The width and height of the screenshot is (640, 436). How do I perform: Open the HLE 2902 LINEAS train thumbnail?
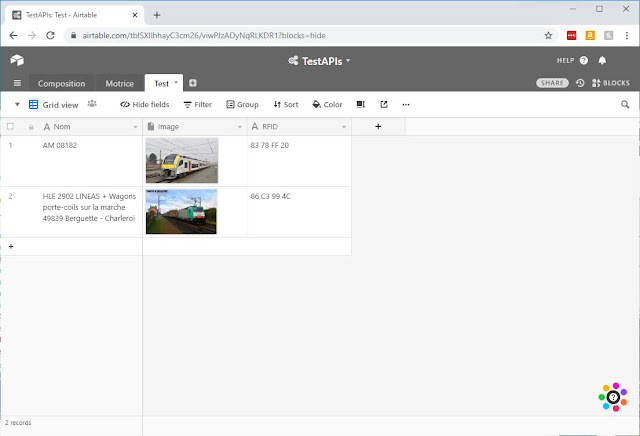coord(181,211)
